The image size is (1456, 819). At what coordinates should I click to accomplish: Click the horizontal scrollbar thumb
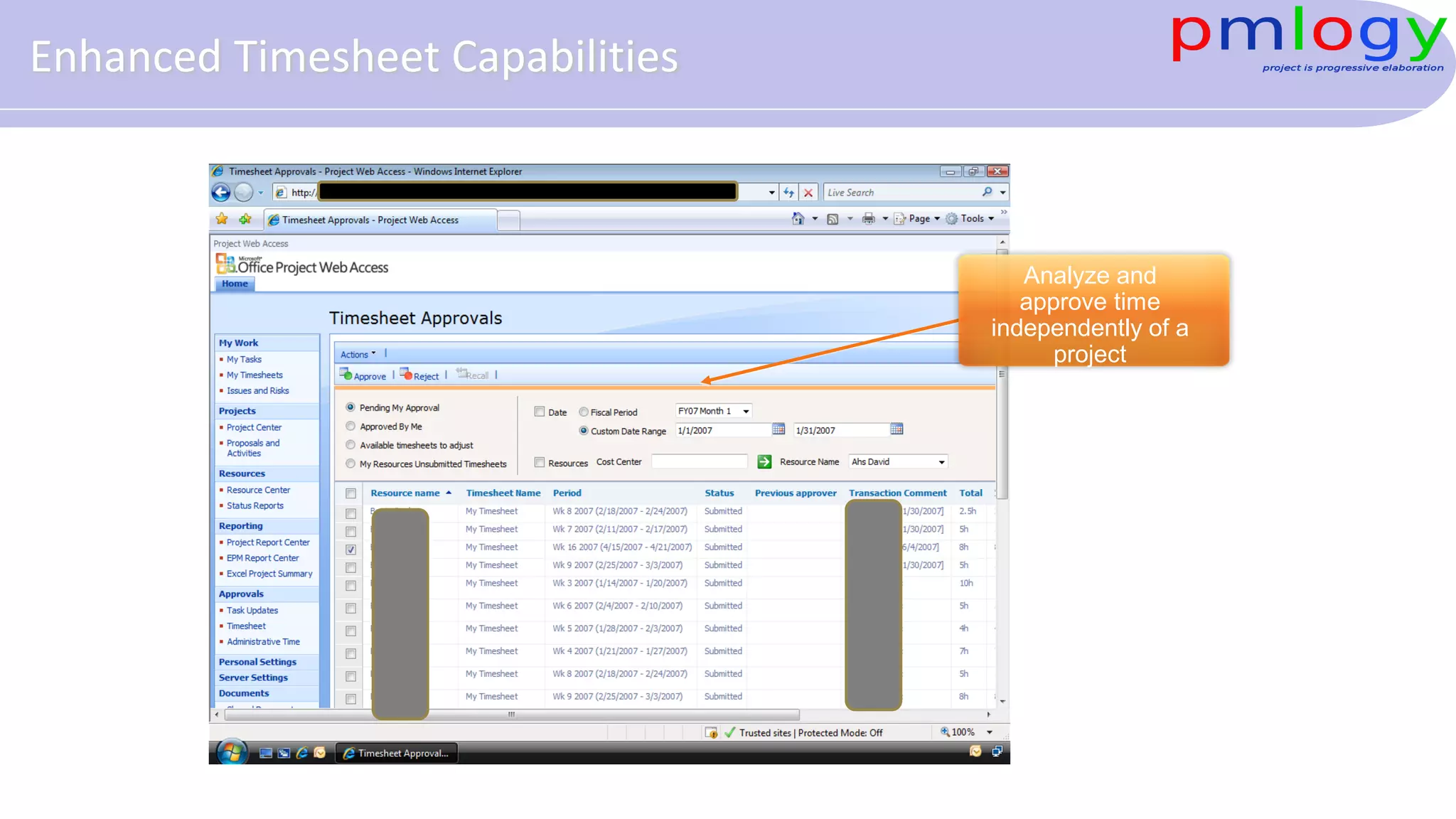(x=512, y=714)
